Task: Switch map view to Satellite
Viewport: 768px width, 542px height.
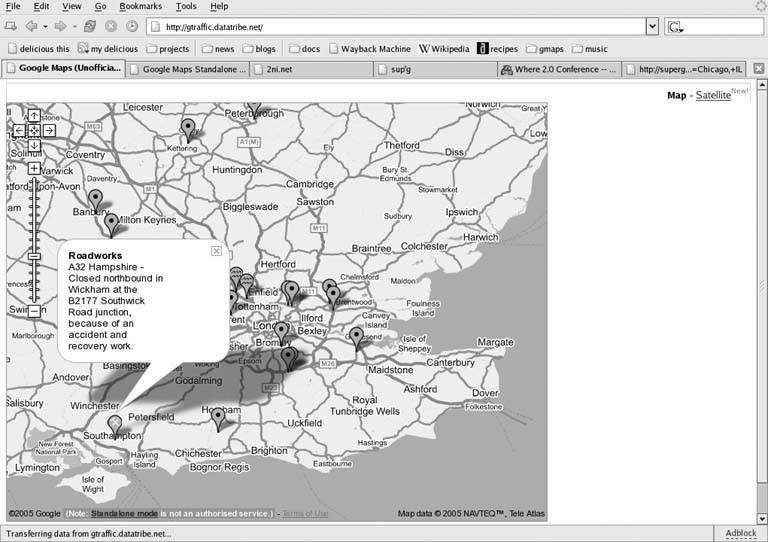Action: (713, 95)
